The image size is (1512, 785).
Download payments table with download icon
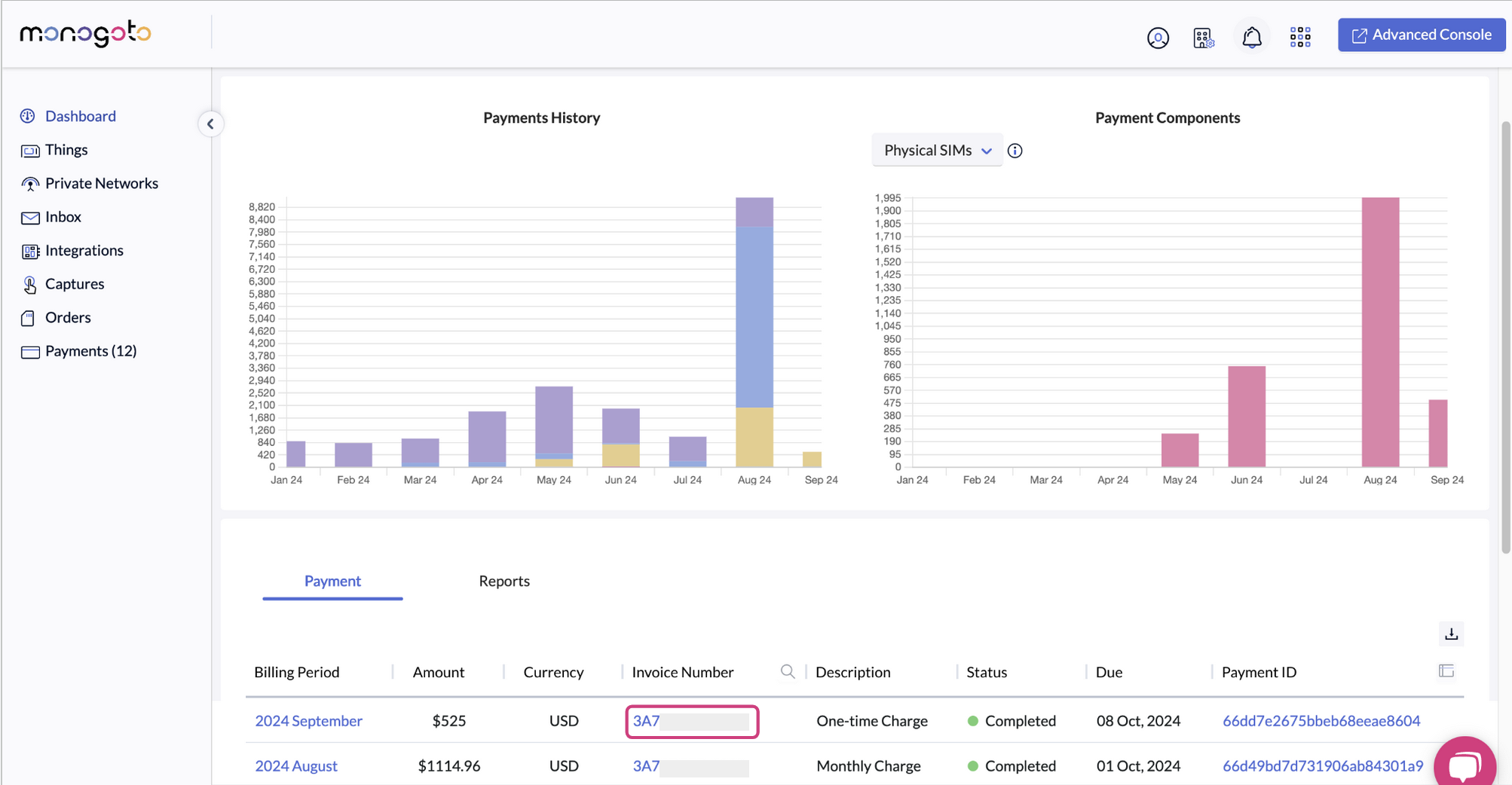(x=1451, y=634)
